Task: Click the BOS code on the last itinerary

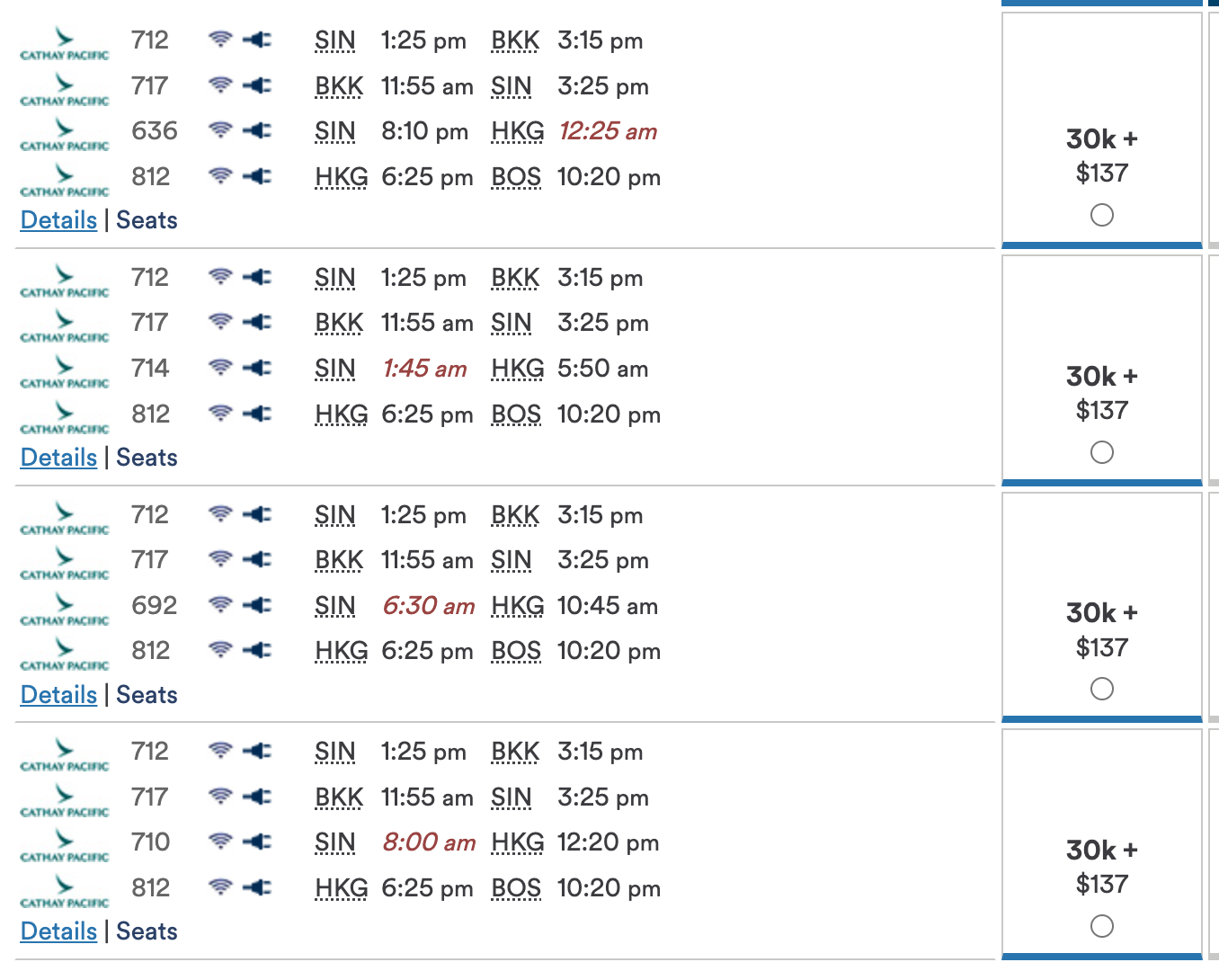Action: point(516,888)
